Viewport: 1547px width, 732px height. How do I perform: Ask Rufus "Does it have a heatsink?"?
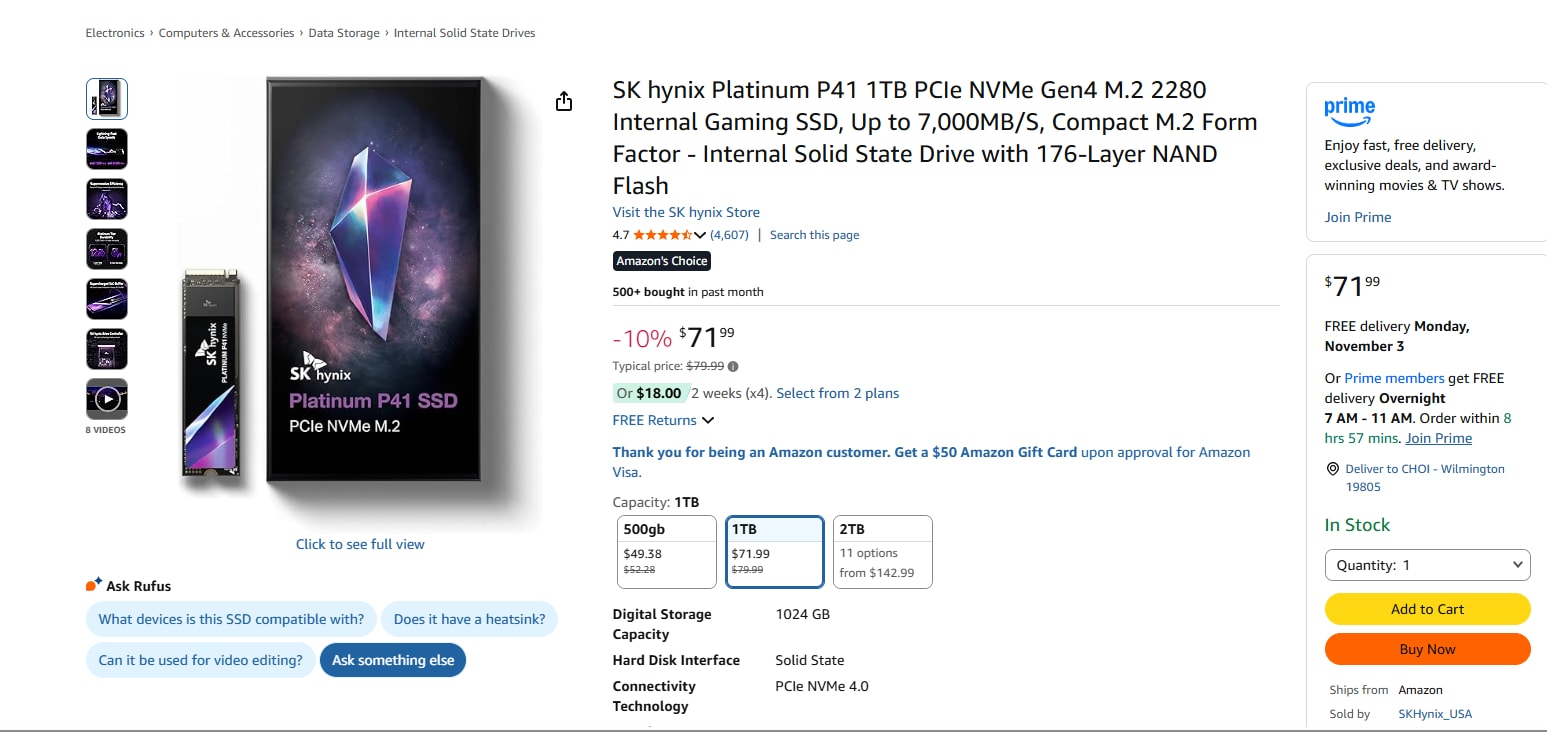(x=469, y=619)
